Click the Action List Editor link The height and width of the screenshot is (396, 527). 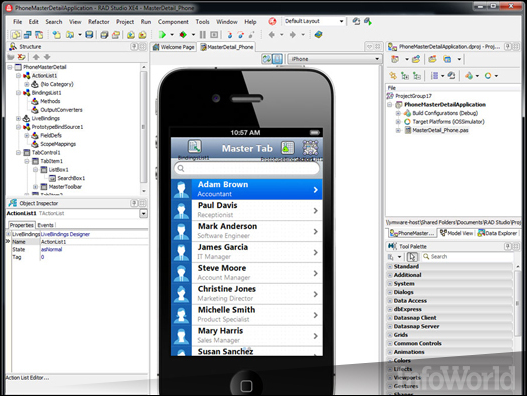pos(27,378)
